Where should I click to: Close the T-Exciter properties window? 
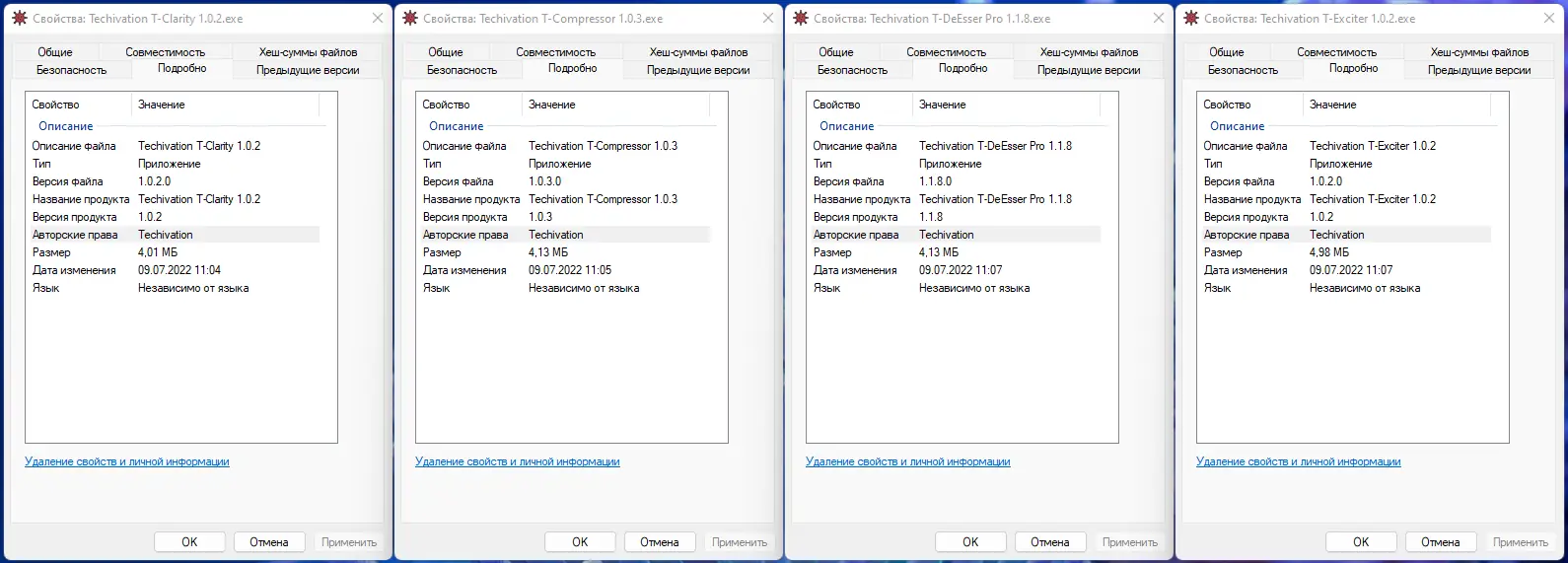[x=1549, y=18]
